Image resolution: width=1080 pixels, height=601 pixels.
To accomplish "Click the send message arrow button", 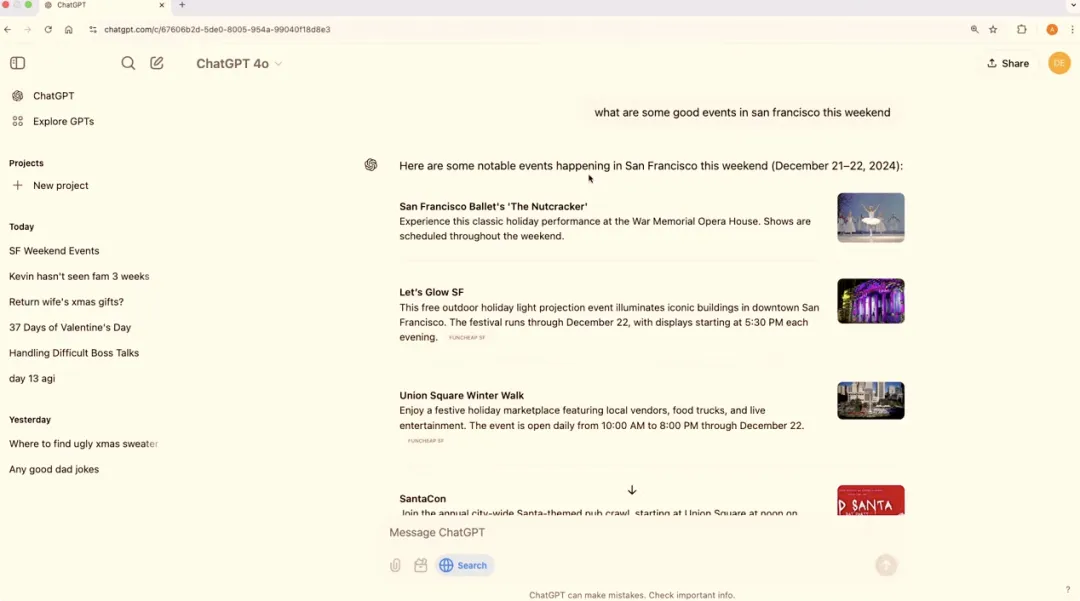I will point(886,565).
